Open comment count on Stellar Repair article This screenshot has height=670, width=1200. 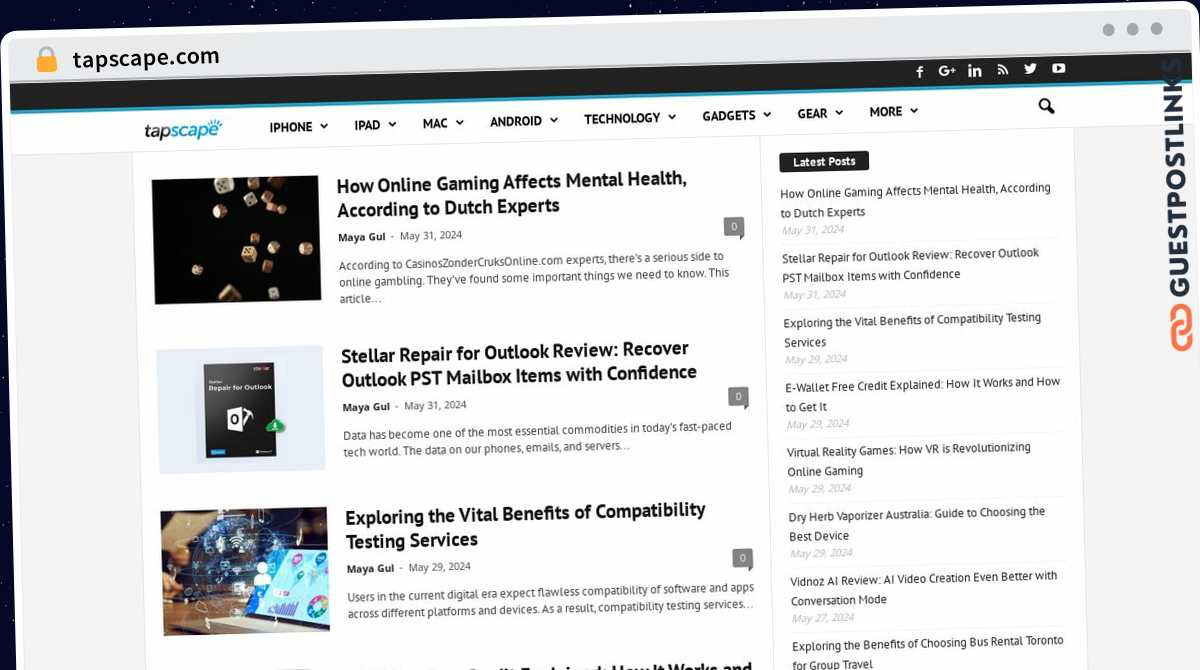click(x=738, y=397)
